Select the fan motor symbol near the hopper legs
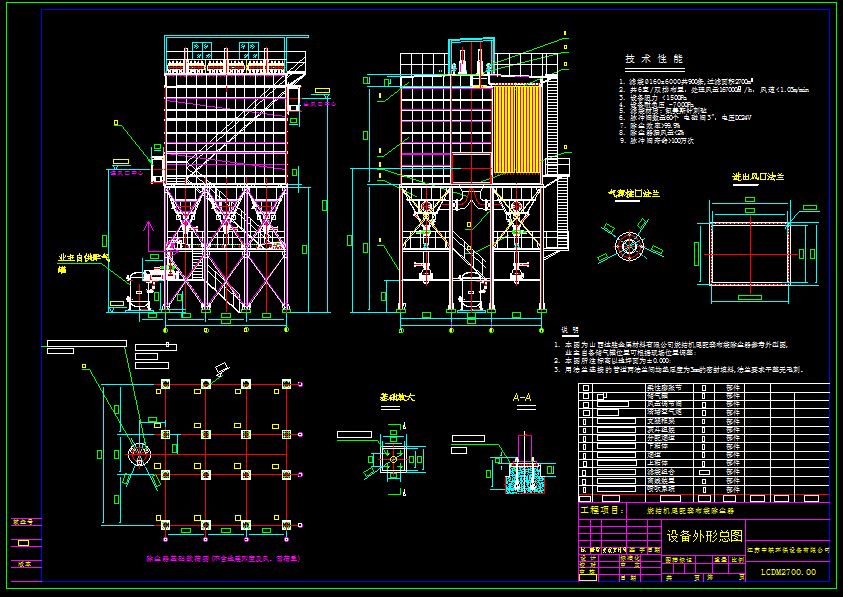The height and width of the screenshot is (597, 843). (145, 285)
